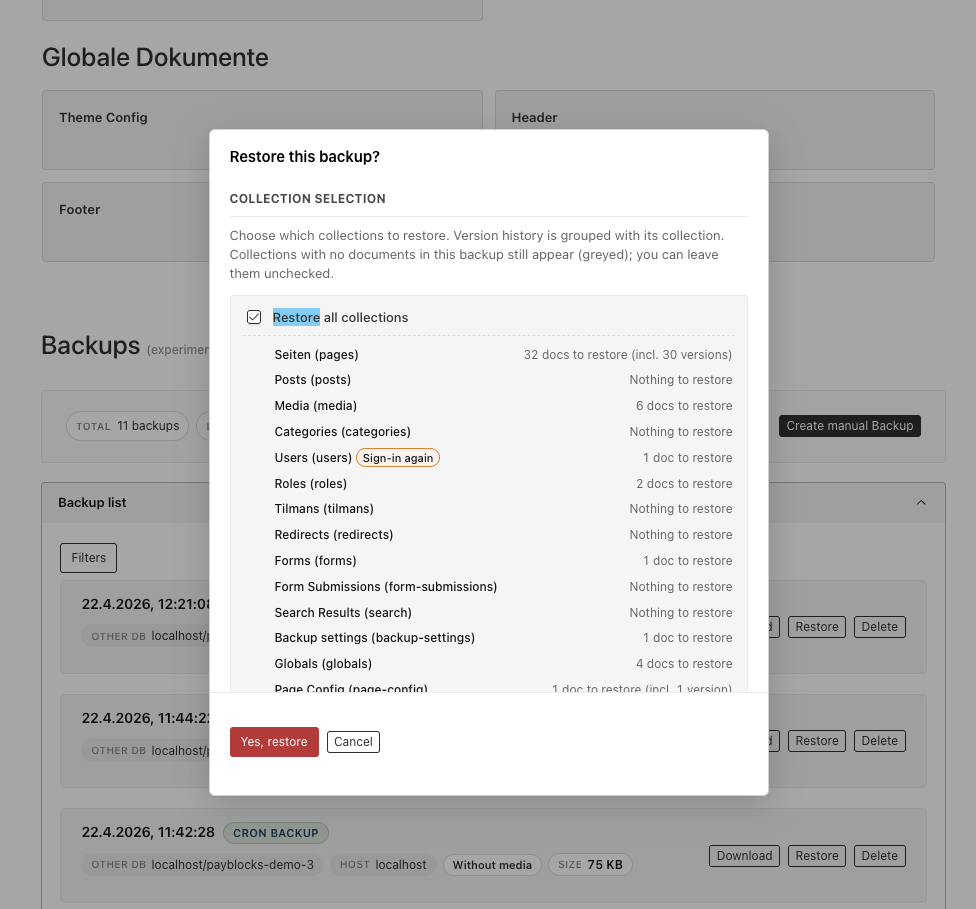Click the Sign-in again badge

pyautogui.click(x=398, y=458)
